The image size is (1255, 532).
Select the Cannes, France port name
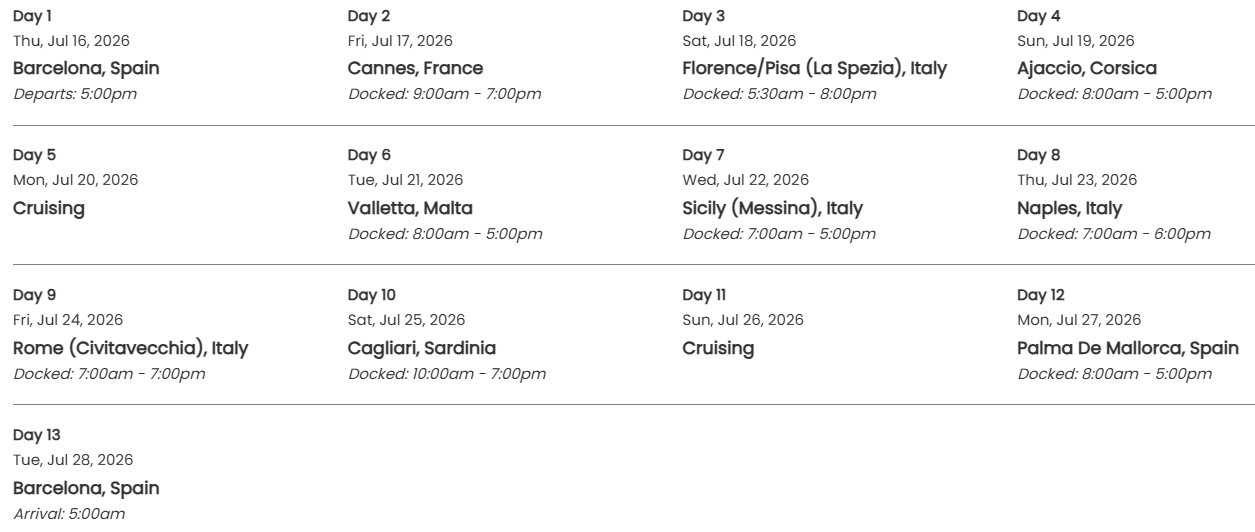tap(415, 68)
